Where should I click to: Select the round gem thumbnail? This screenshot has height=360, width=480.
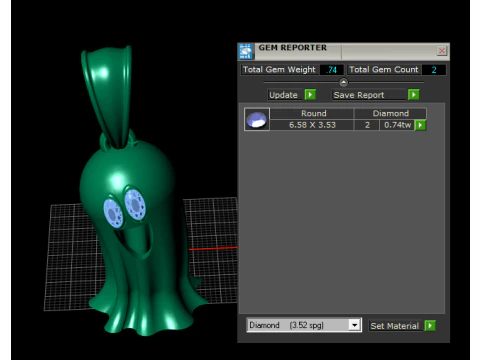pos(257,119)
